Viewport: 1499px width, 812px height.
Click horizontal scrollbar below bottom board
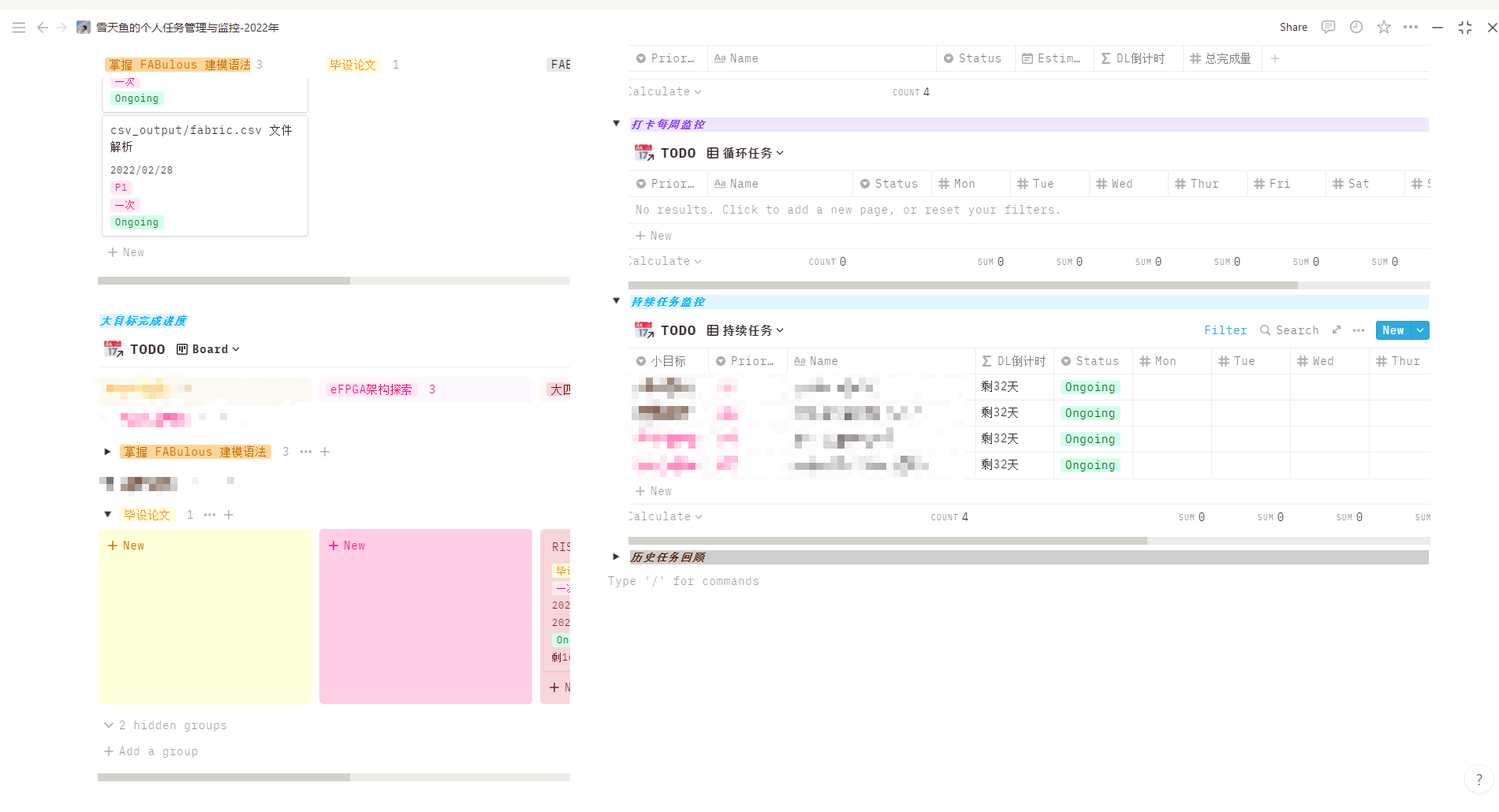pos(224,777)
